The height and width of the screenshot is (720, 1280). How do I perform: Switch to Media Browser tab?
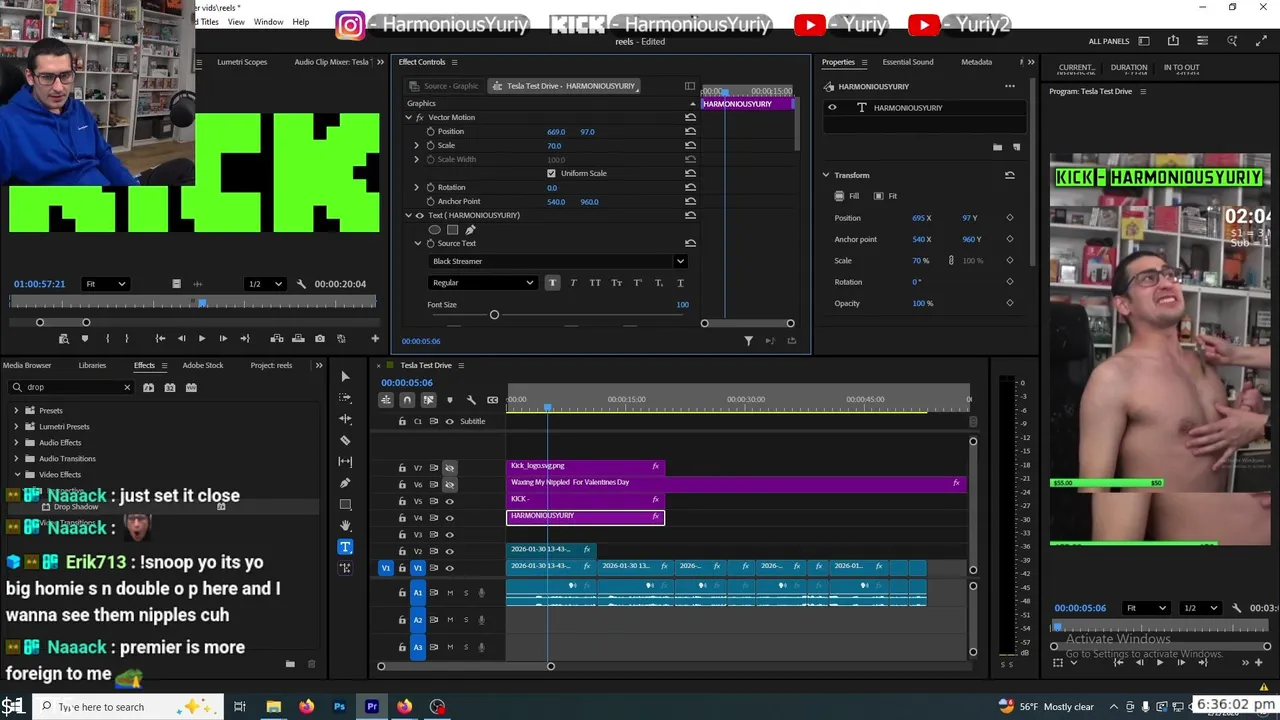(x=27, y=365)
